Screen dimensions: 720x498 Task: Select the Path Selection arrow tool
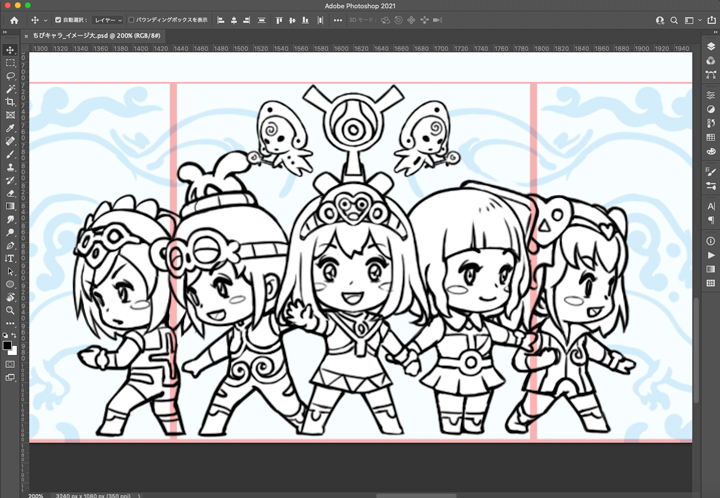[10, 271]
